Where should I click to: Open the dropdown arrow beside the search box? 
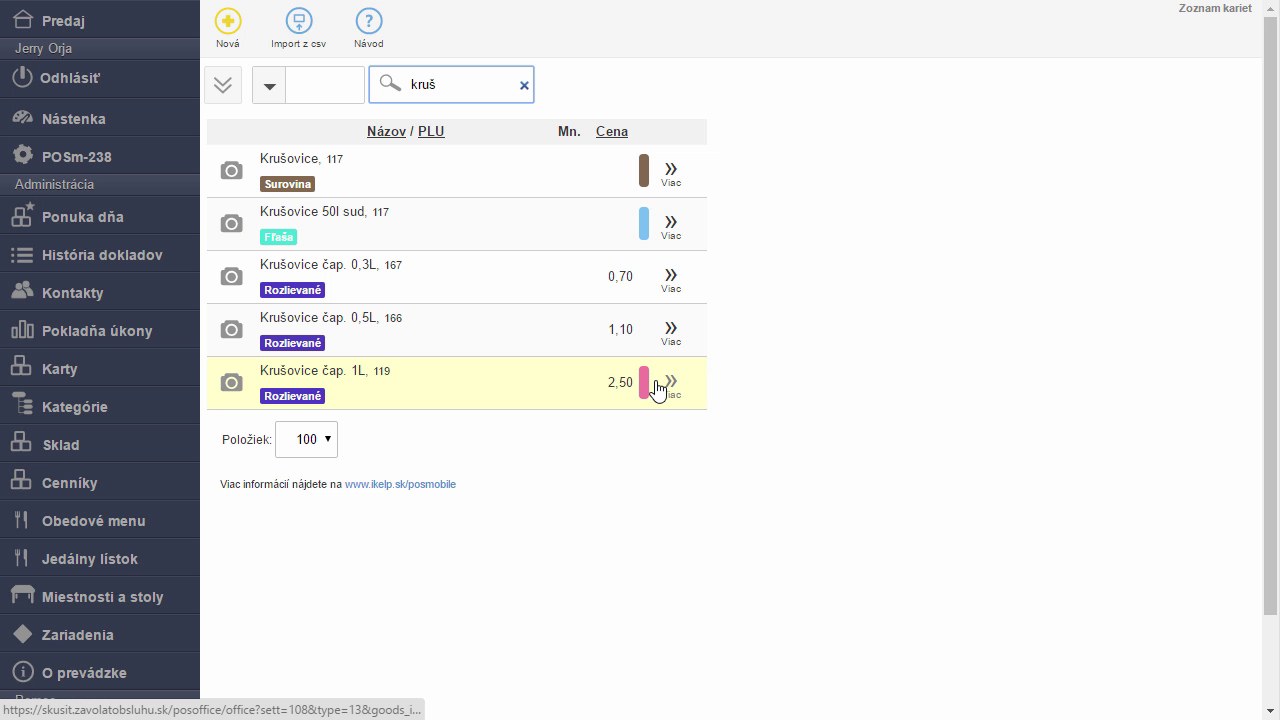point(269,85)
